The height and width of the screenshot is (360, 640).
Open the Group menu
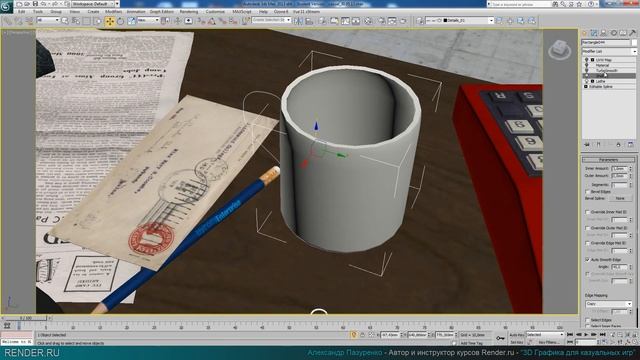(56, 12)
